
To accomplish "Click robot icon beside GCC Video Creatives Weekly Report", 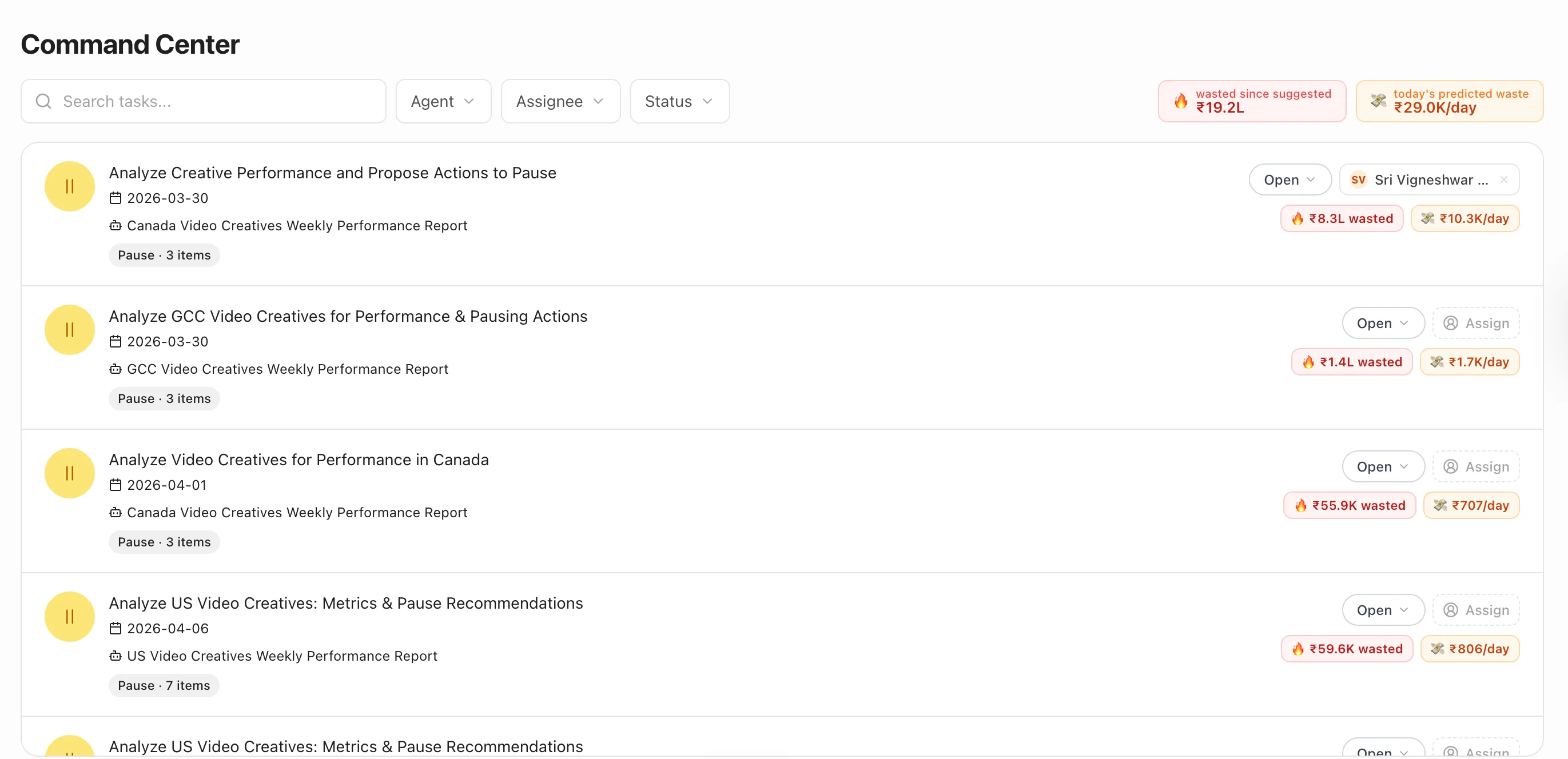I will pos(116,369).
